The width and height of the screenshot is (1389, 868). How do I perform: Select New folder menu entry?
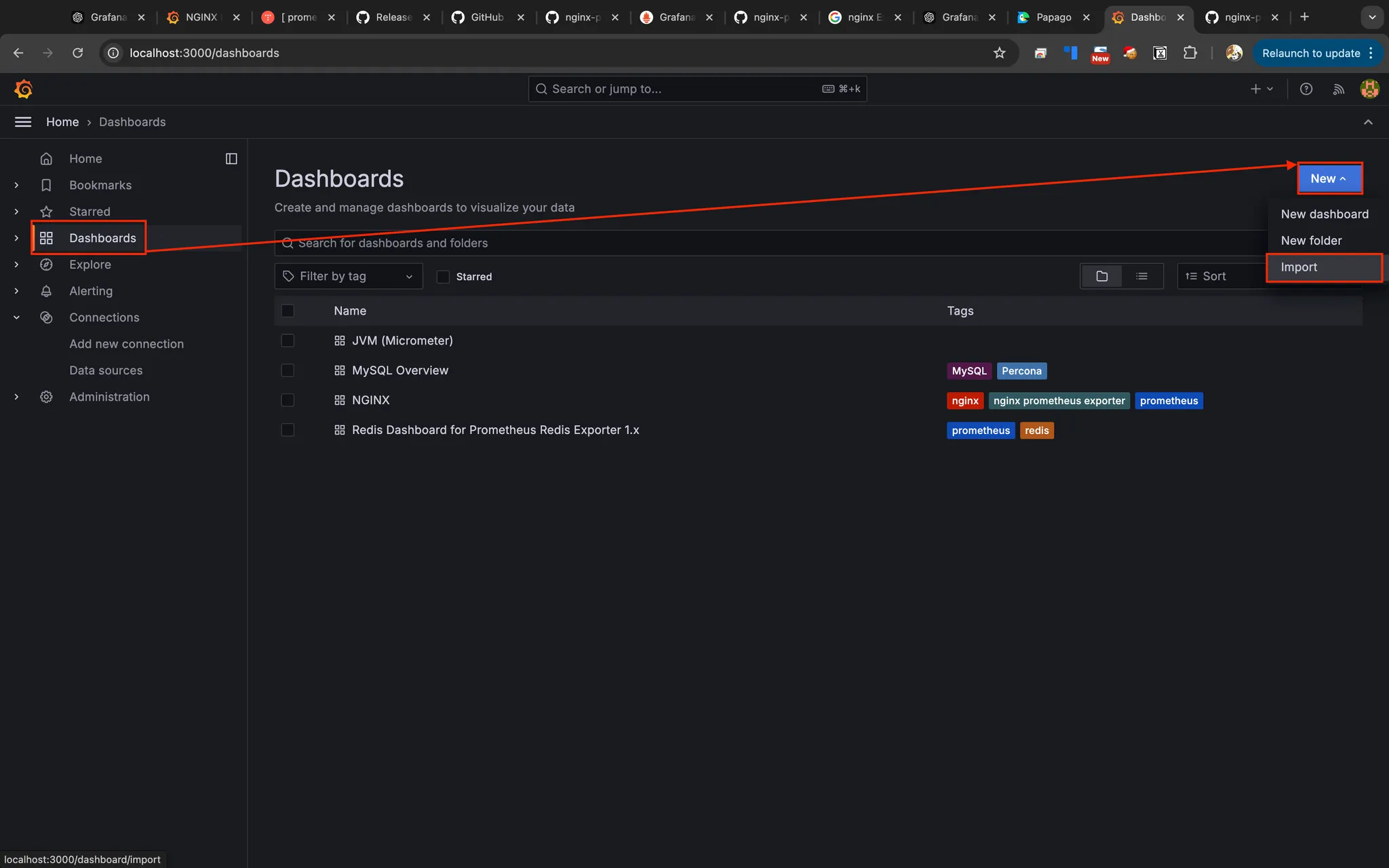click(1310, 241)
